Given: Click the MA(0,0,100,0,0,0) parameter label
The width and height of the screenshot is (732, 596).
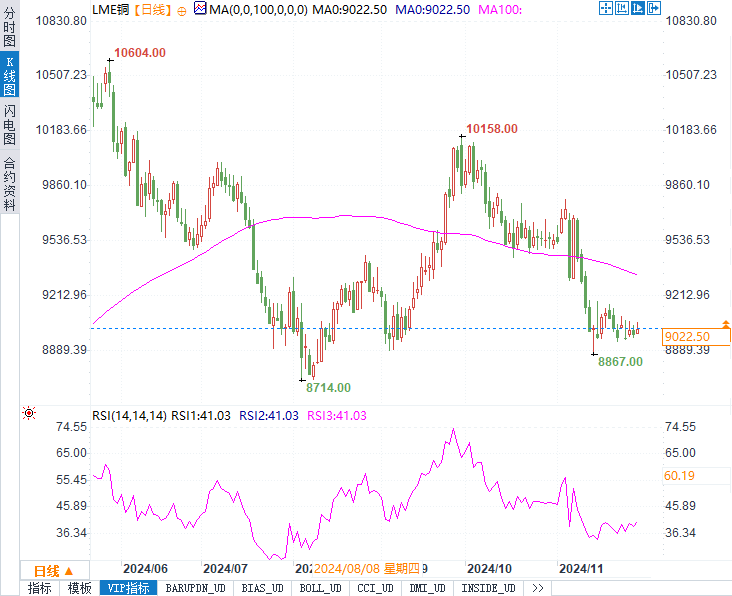Looking at the screenshot, I should point(258,9).
